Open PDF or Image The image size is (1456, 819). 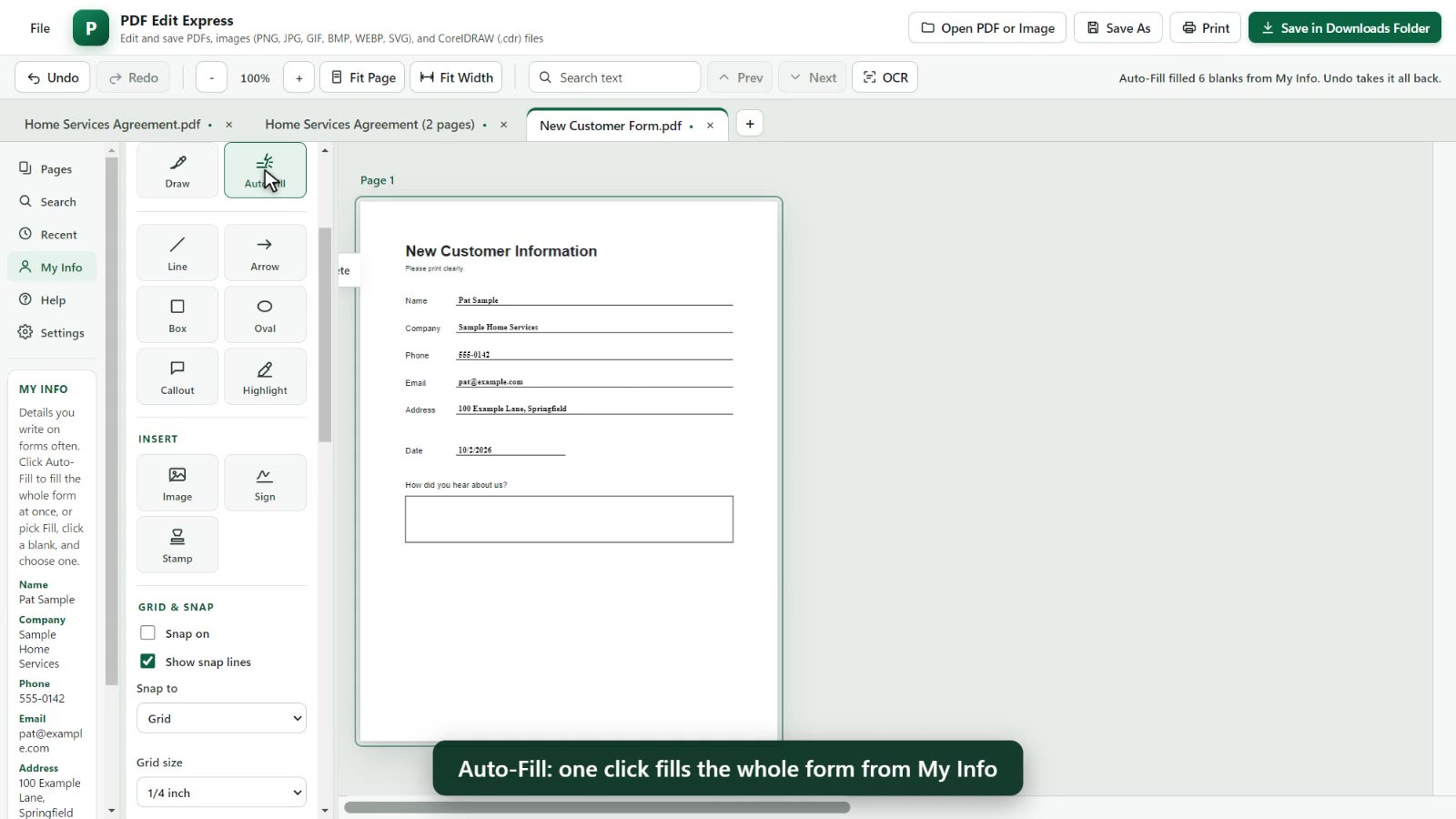coord(987,27)
